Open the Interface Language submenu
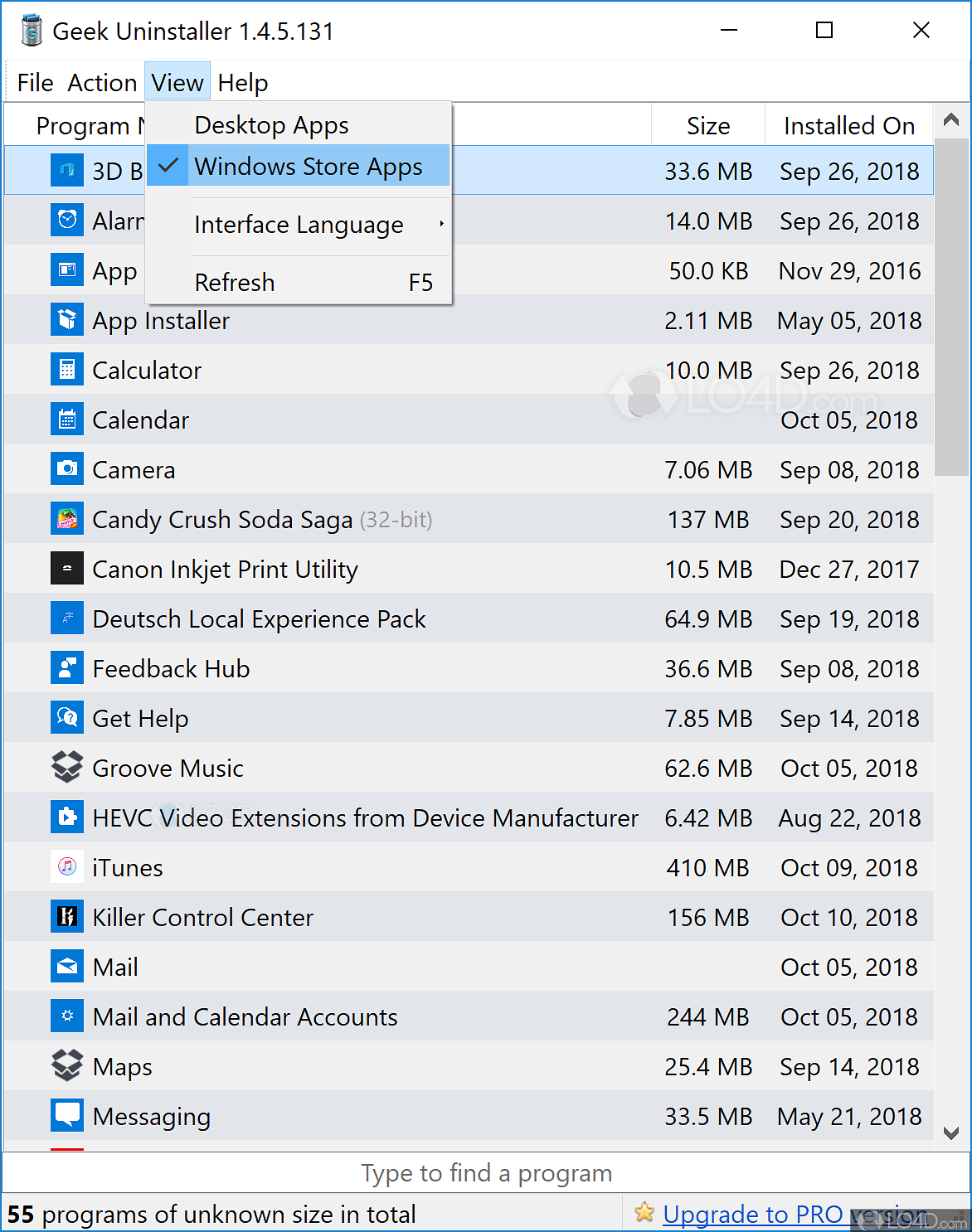The width and height of the screenshot is (972, 1232). click(299, 225)
